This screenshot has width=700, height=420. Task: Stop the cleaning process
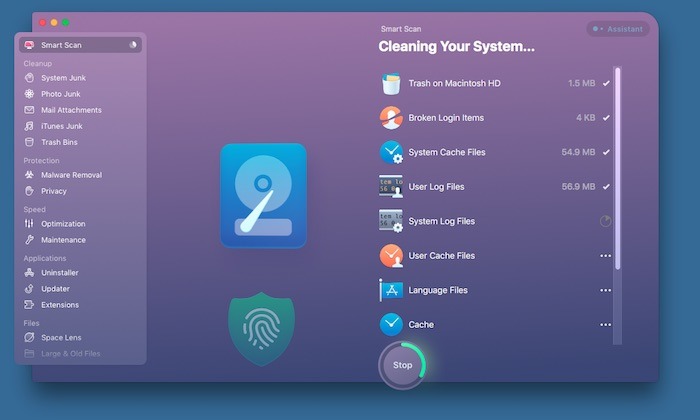(x=402, y=365)
